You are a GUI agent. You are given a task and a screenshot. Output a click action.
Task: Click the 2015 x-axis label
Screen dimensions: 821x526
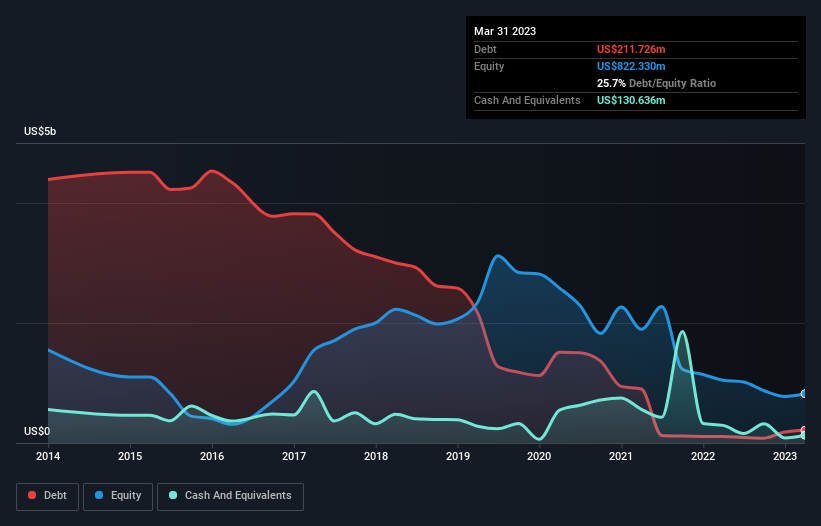[x=130, y=456]
